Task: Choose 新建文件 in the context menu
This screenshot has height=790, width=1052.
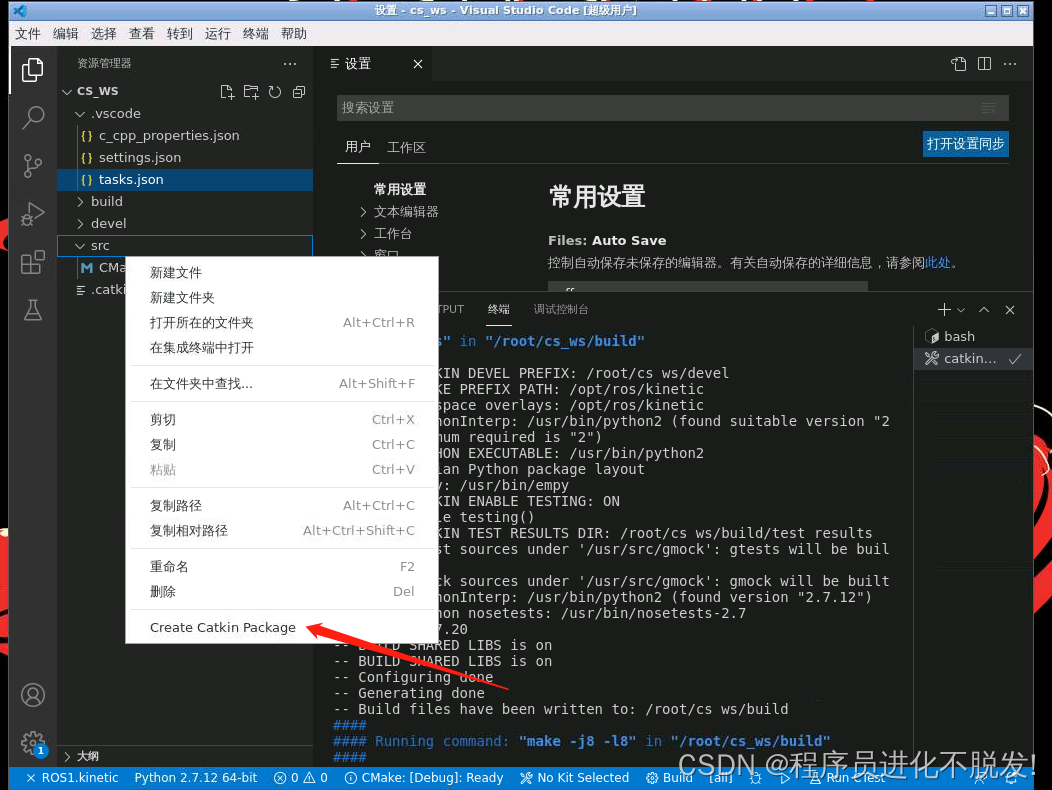Action: click(282, 273)
